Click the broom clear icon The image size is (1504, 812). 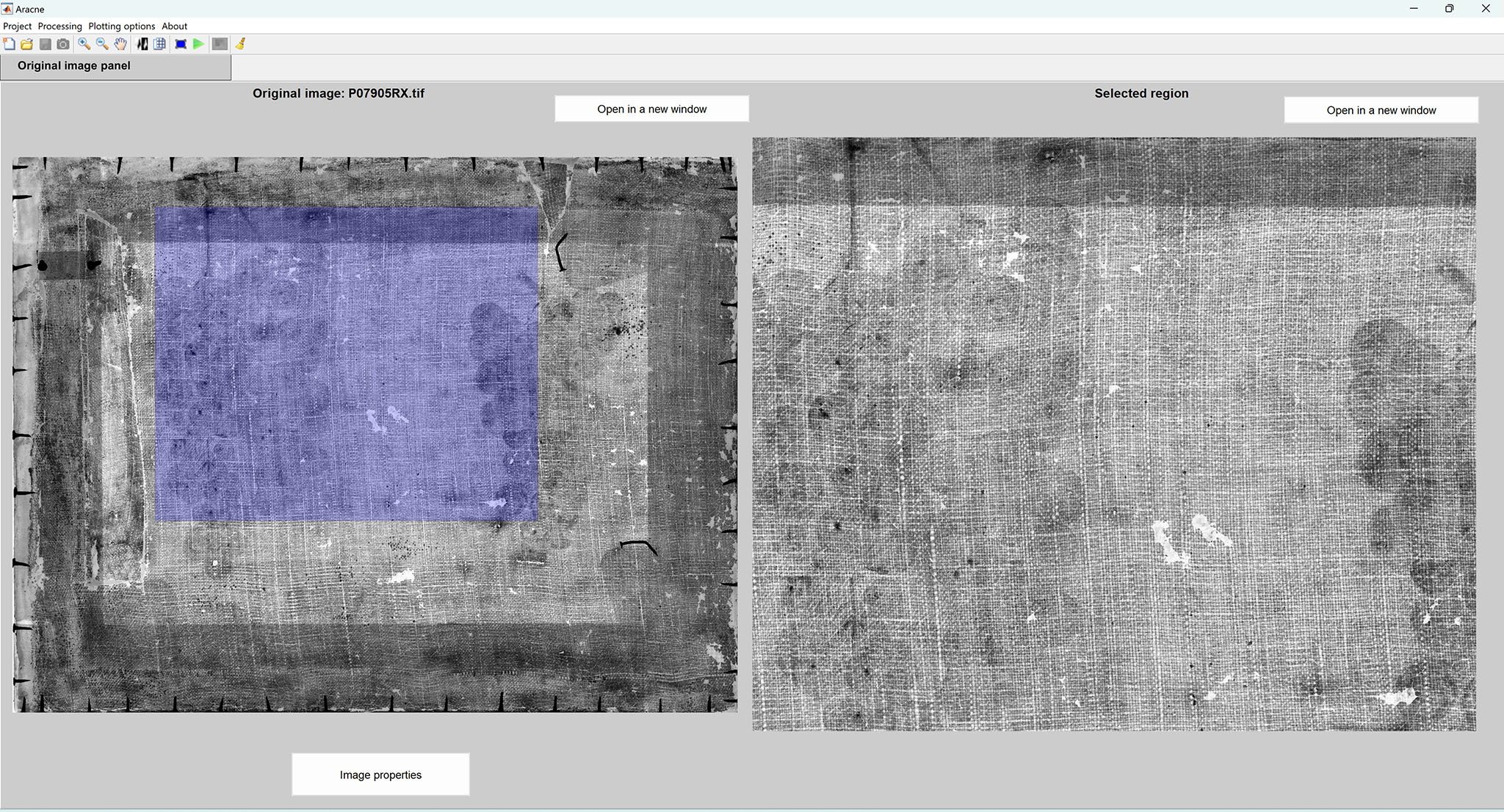click(x=240, y=44)
